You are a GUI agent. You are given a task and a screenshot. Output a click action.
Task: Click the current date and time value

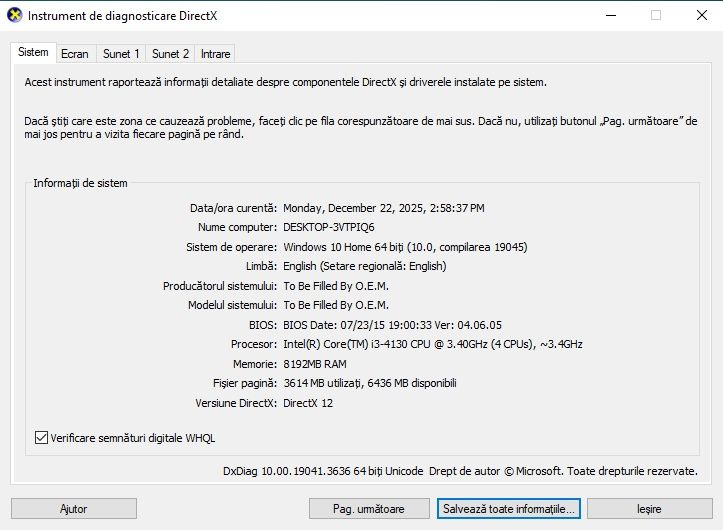pos(384,208)
